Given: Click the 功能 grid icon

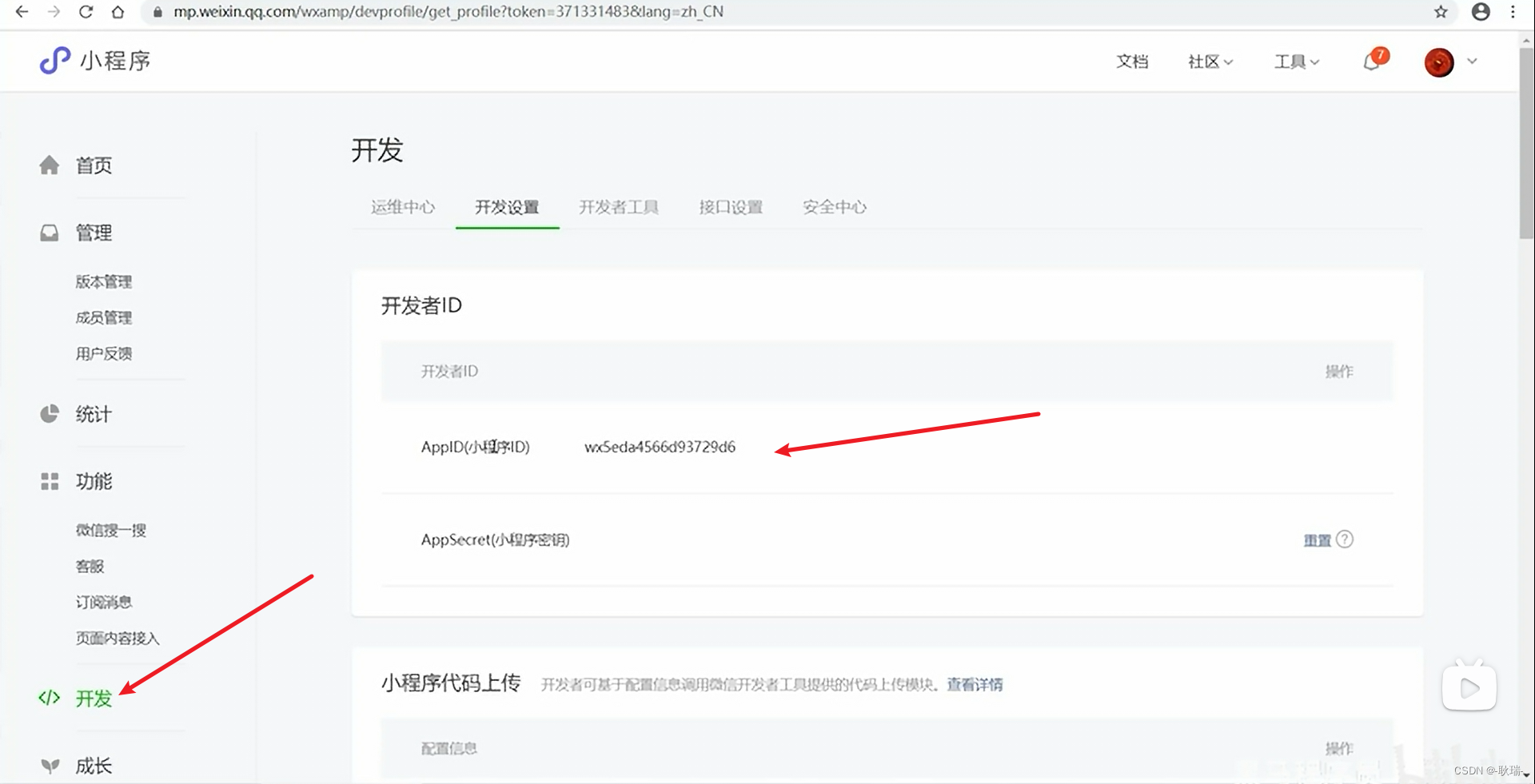Looking at the screenshot, I should point(50,481).
